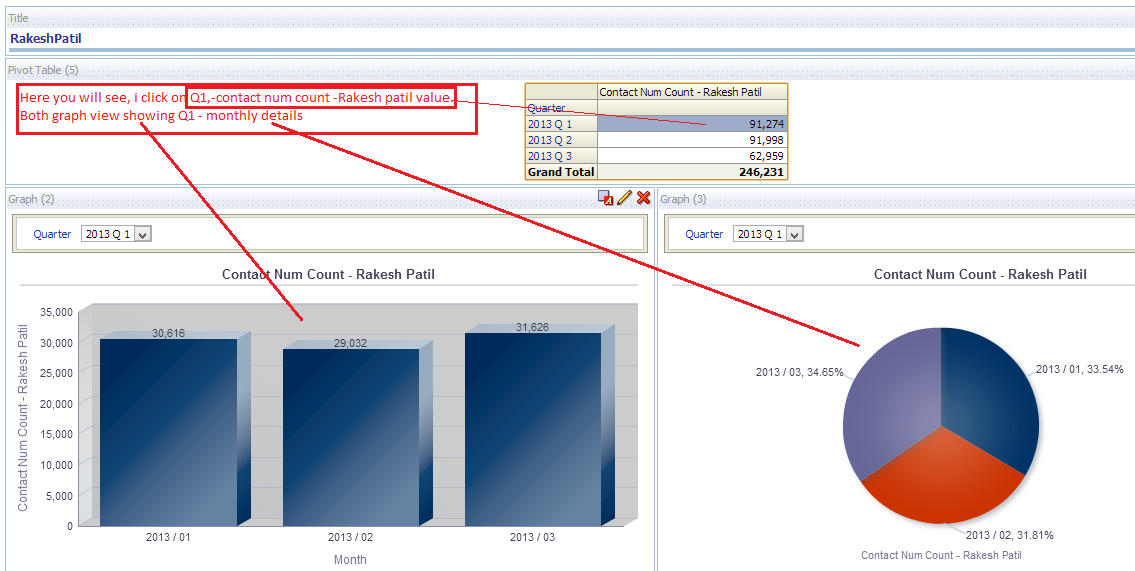
Task: Click the vertical y-axis title of bar chart
Action: click(x=23, y=418)
